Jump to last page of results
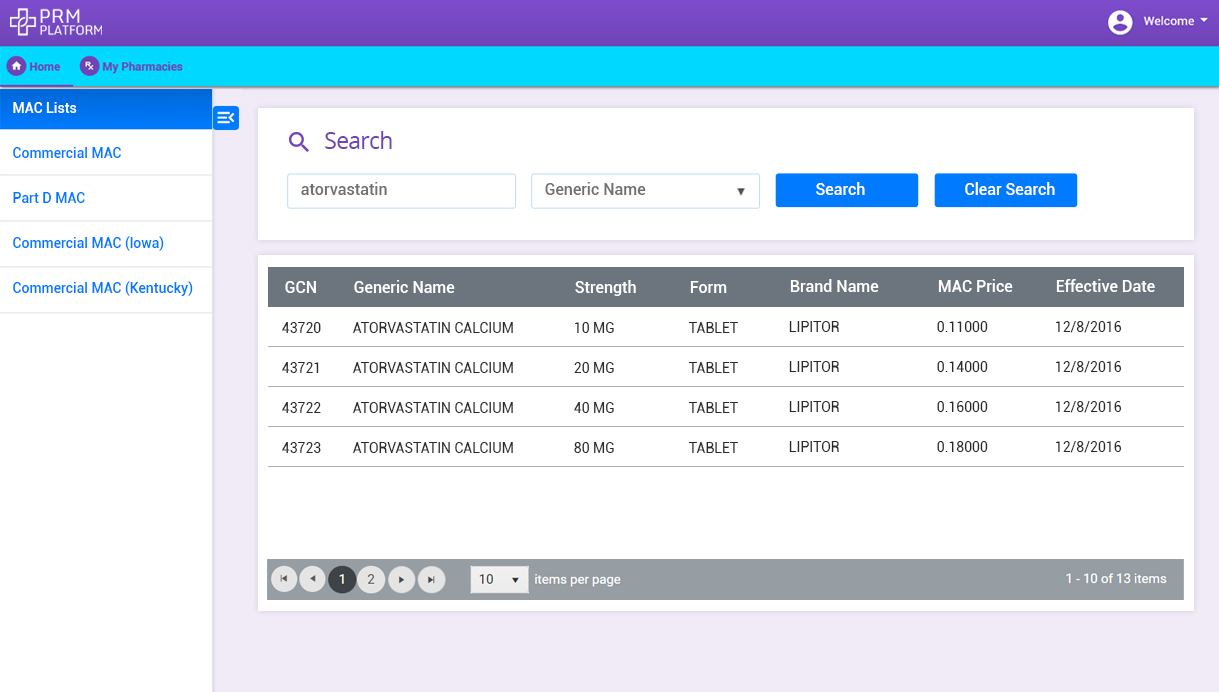The image size is (1219, 692). pos(432,579)
